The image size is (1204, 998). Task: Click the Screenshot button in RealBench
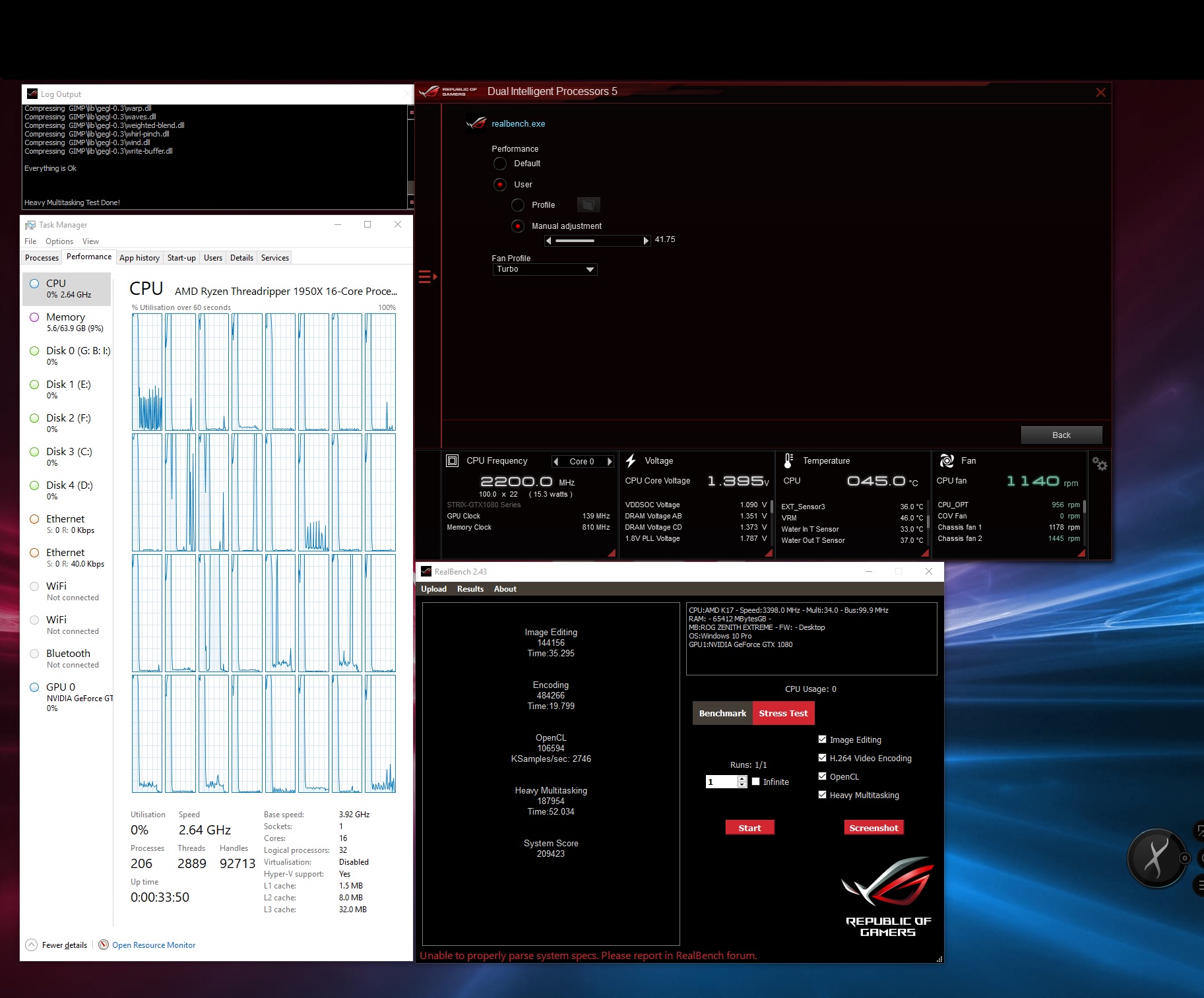point(873,828)
